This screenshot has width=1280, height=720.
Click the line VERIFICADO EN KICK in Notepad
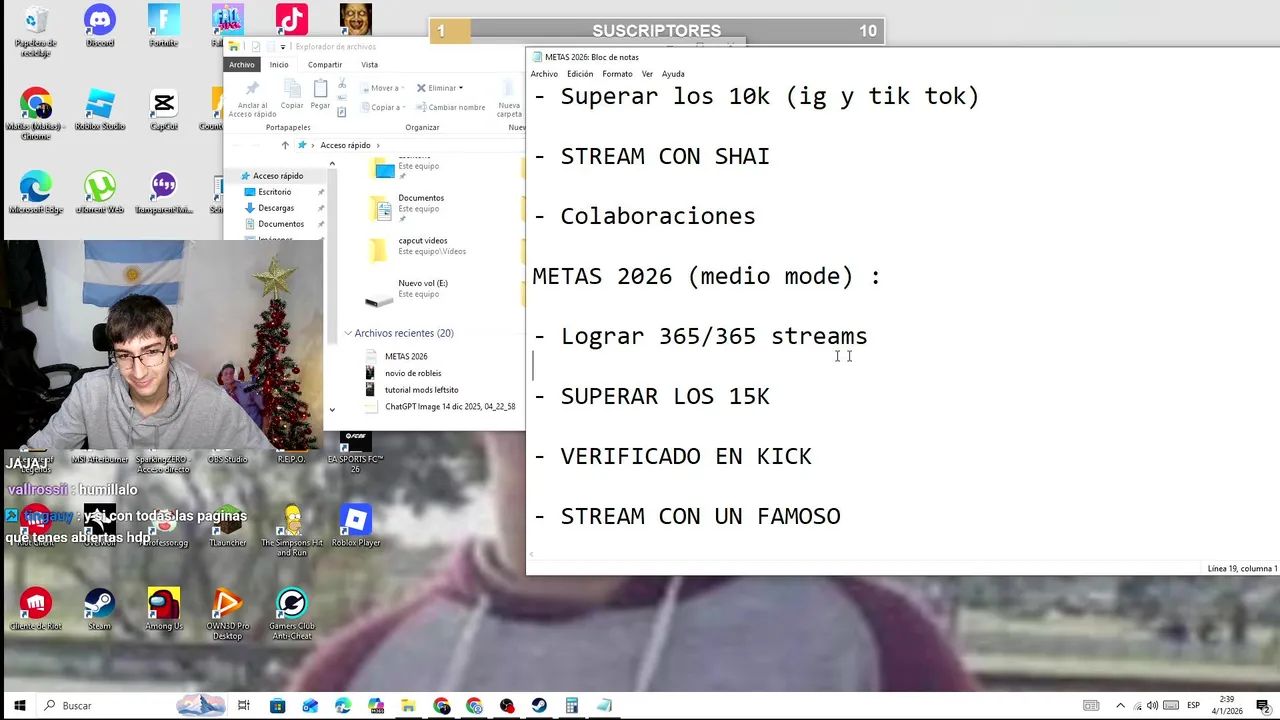[686, 456]
